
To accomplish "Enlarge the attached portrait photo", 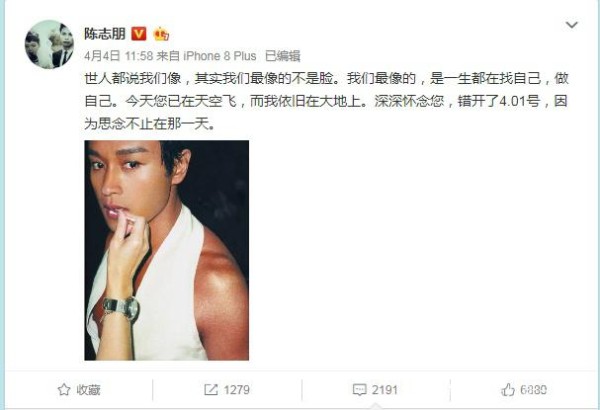I will (x=166, y=250).
